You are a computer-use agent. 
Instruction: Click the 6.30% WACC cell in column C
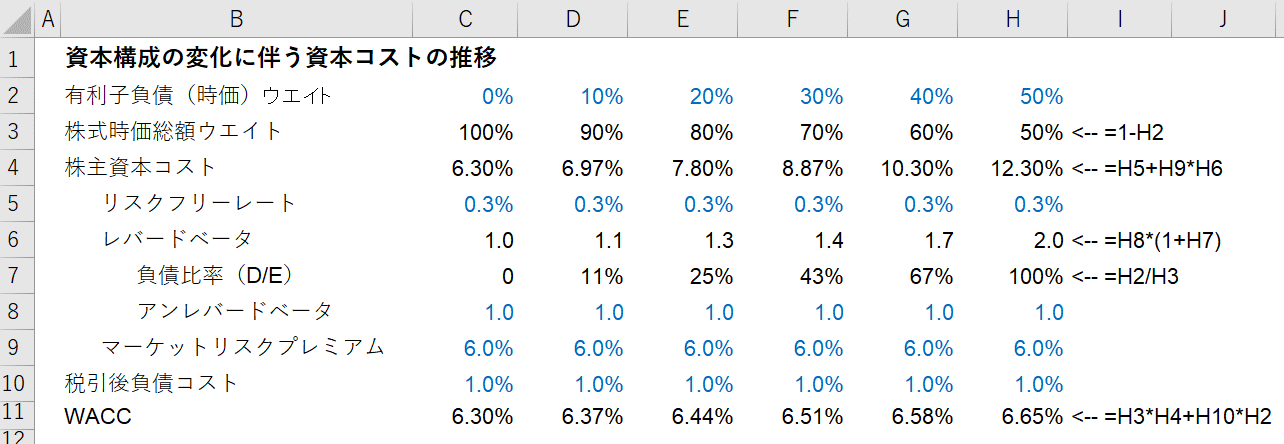pyautogui.click(x=482, y=416)
